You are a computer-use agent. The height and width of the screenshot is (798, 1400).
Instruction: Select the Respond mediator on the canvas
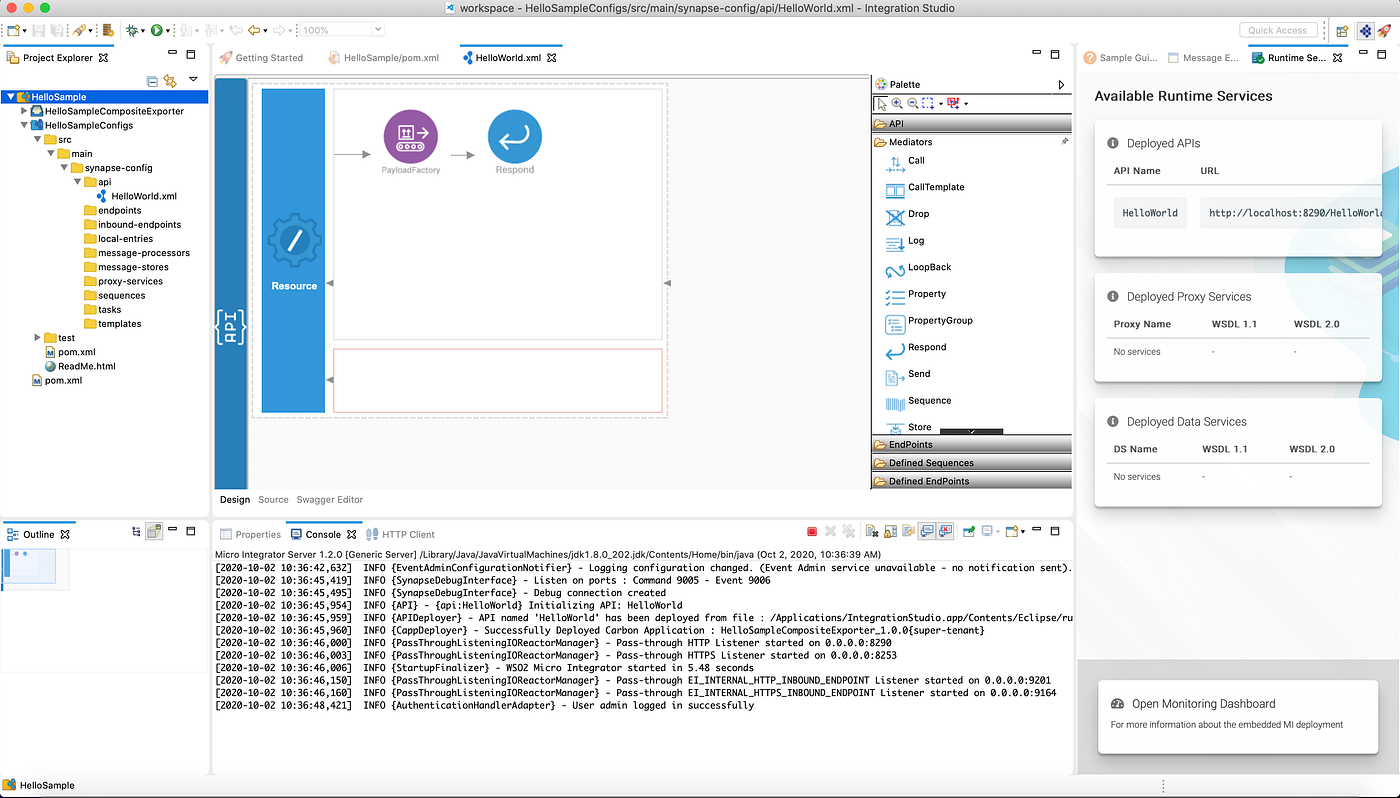[x=514, y=135]
